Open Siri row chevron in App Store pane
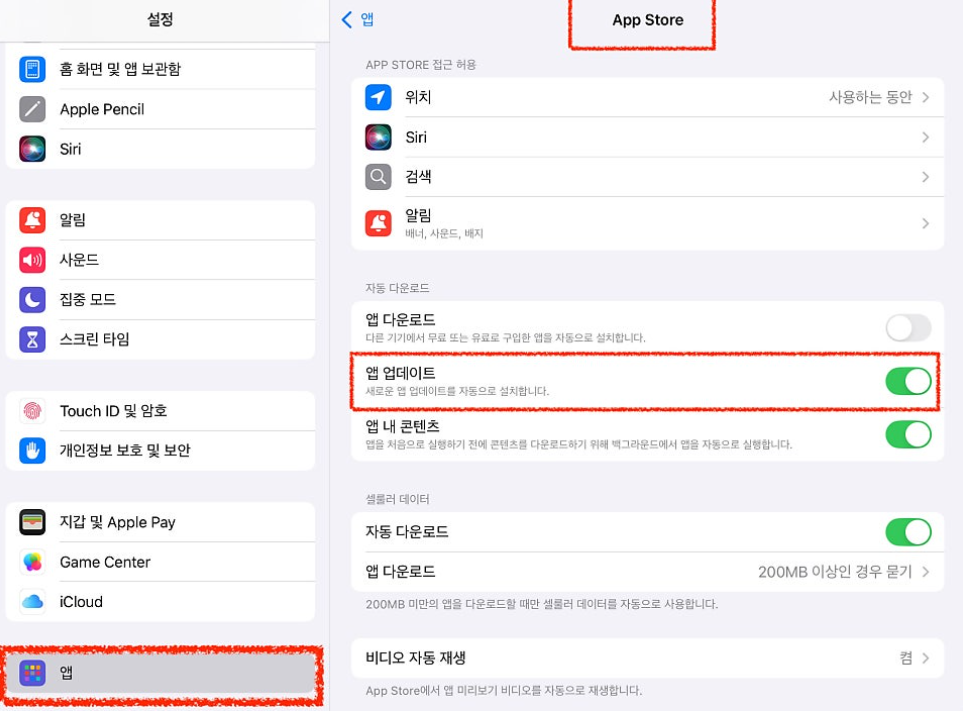 point(926,138)
